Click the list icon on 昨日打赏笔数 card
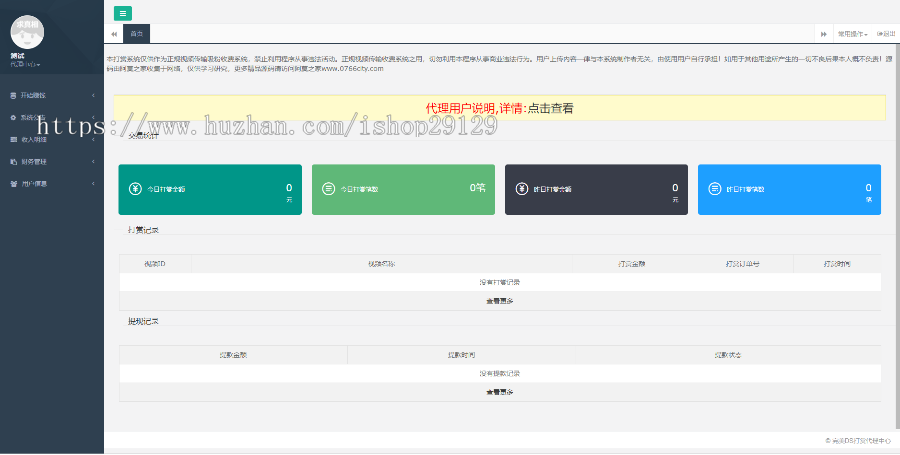 (x=715, y=189)
